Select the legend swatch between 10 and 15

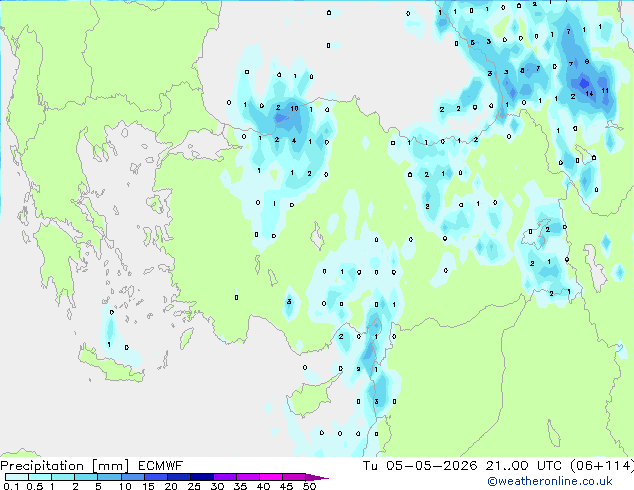tap(133, 477)
